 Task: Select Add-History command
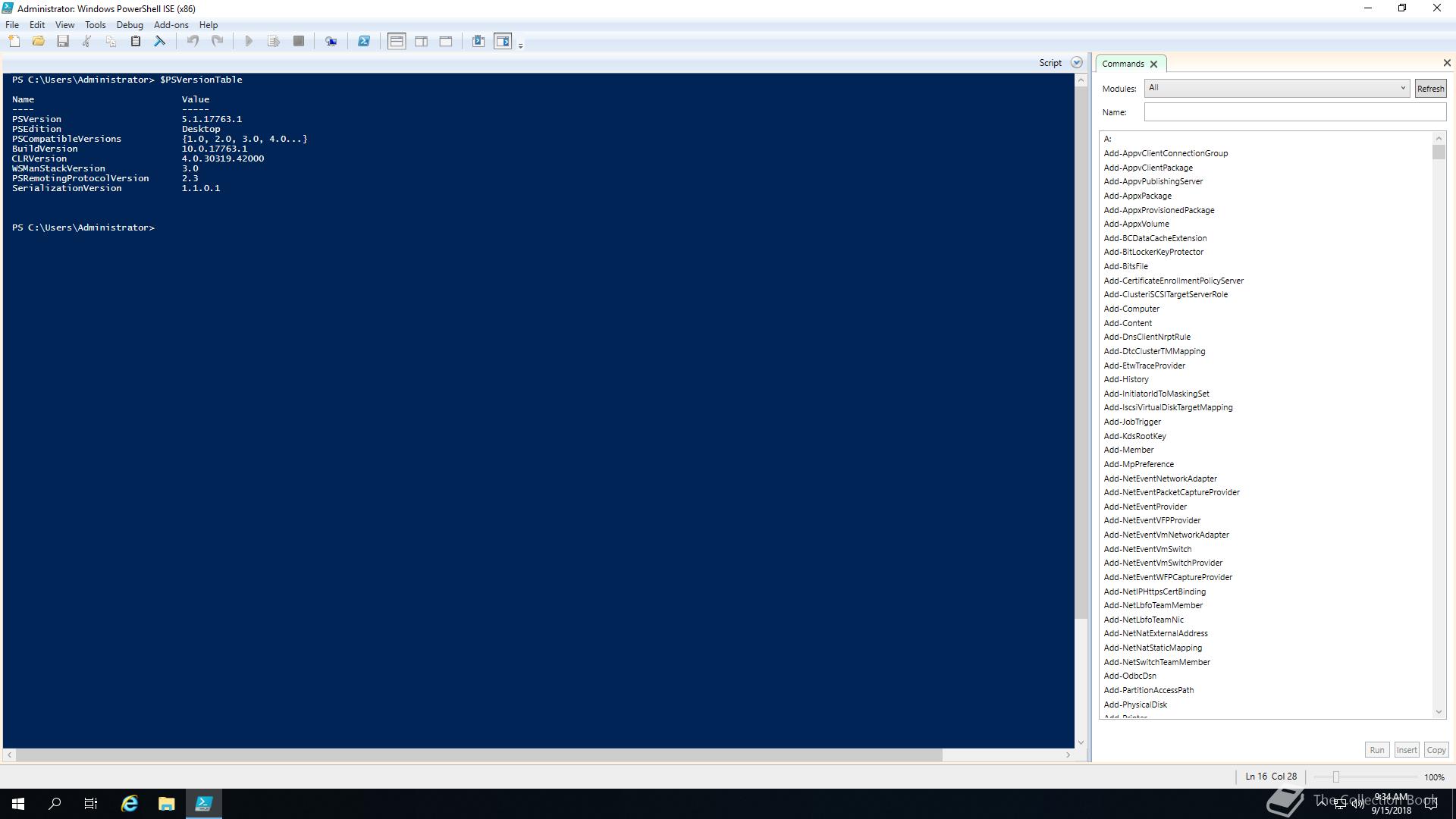(x=1125, y=379)
